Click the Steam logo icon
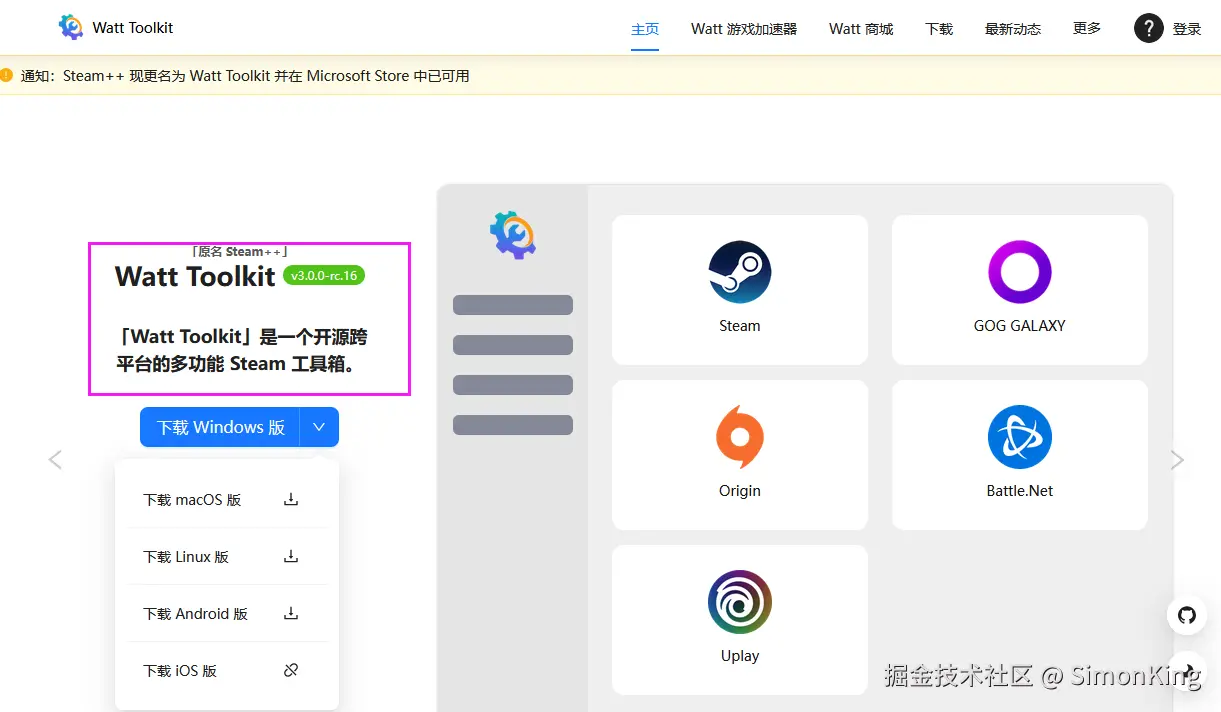Screen dimensions: 1221x712 pos(740,272)
